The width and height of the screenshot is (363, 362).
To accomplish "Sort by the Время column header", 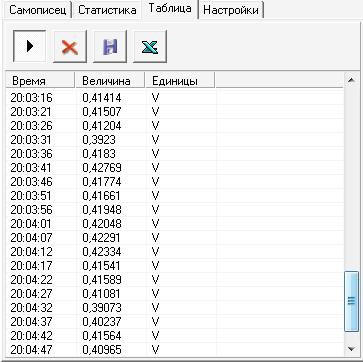I will click(40, 81).
